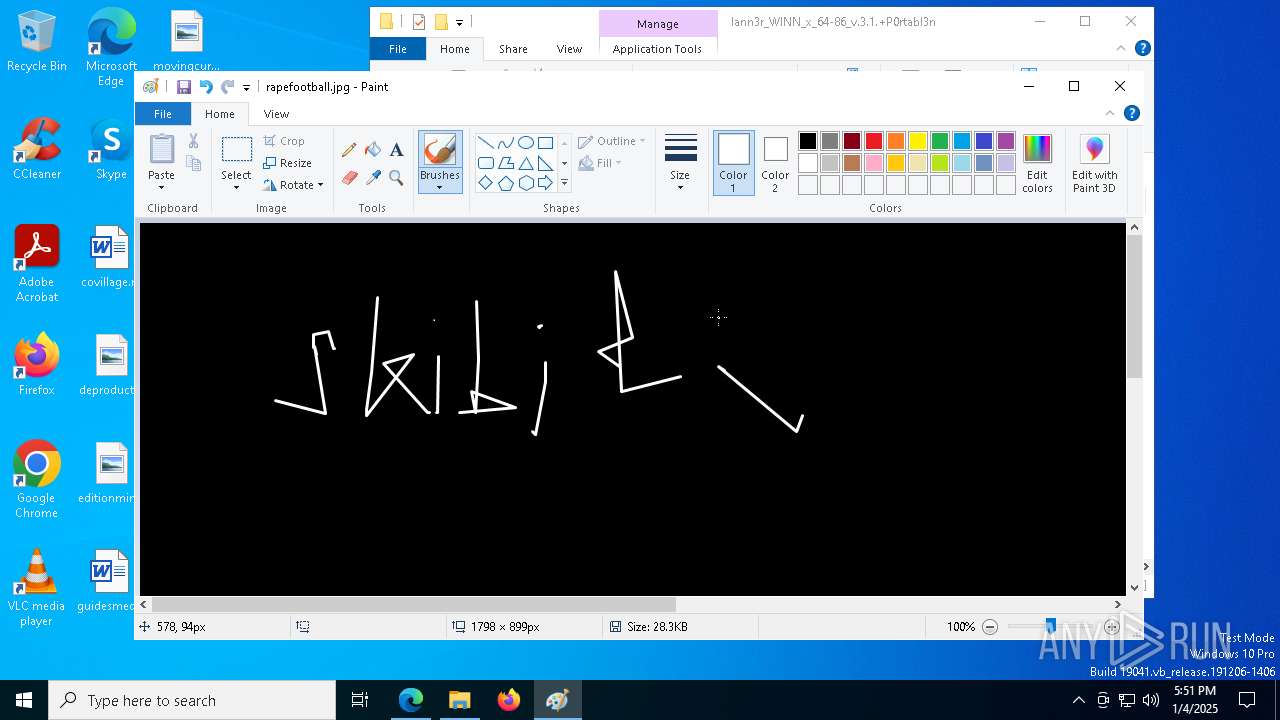Select the Right triangle shape

(546, 163)
